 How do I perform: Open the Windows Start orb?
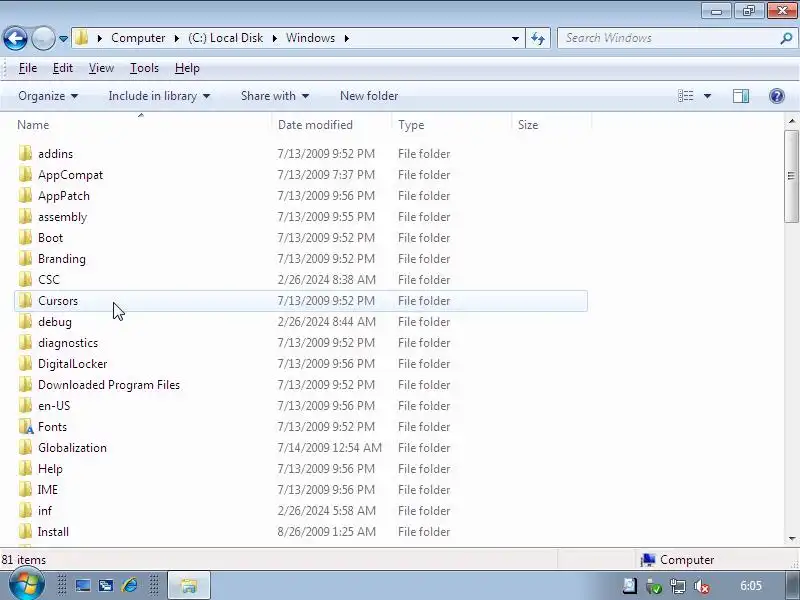(27, 585)
